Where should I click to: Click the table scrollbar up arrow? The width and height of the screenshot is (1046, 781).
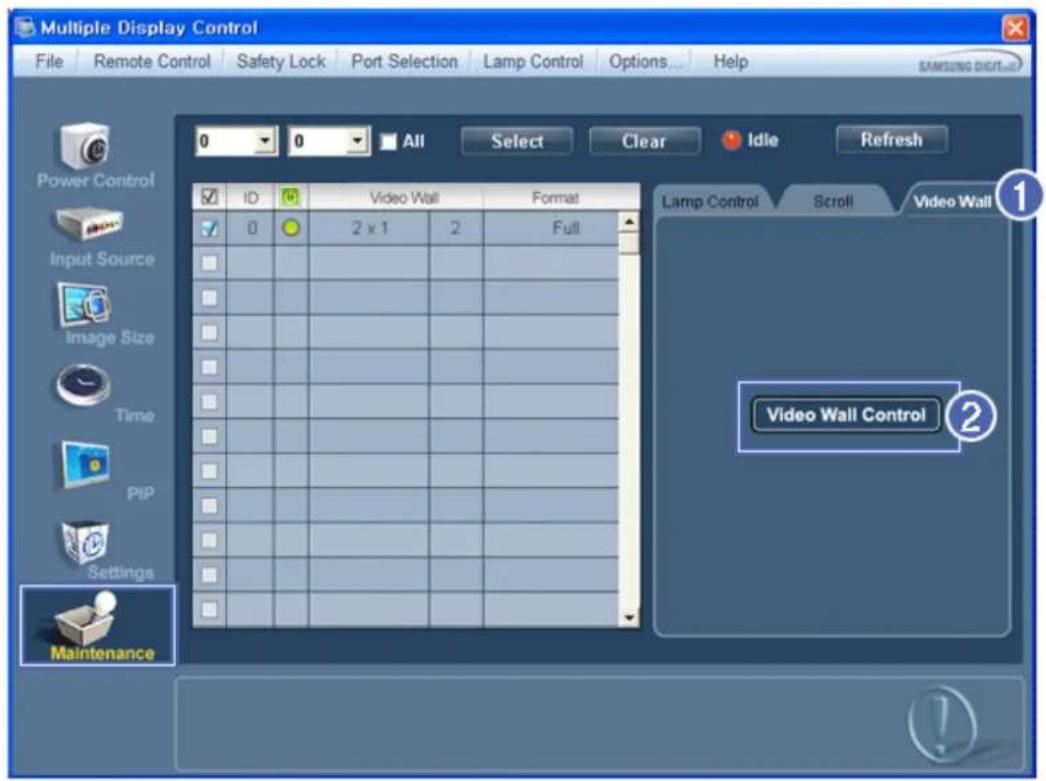click(x=628, y=222)
